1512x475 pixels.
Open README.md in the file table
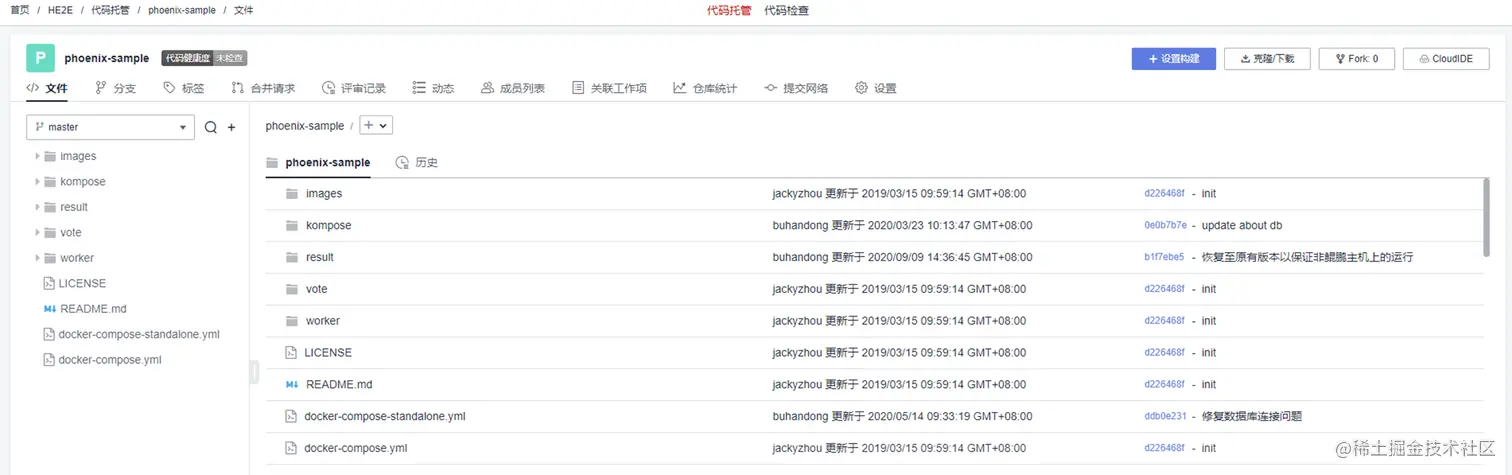coord(339,385)
